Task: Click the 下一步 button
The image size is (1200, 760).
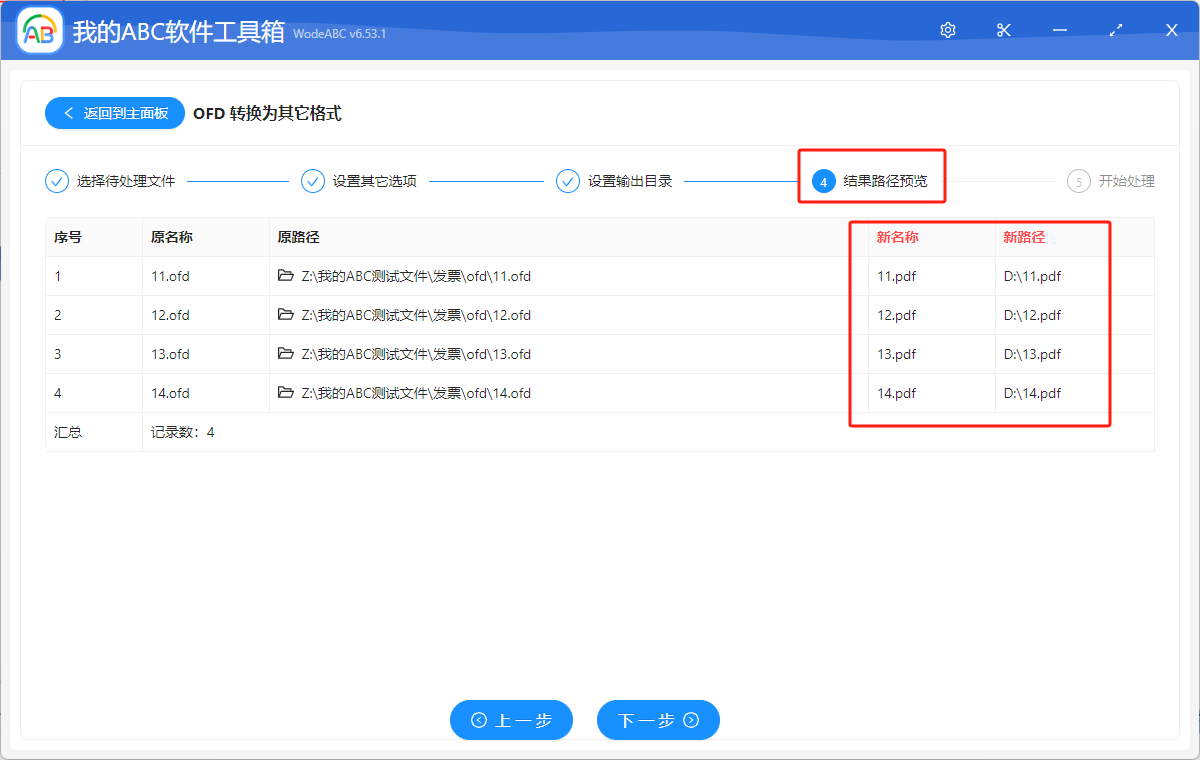Action: pos(658,720)
